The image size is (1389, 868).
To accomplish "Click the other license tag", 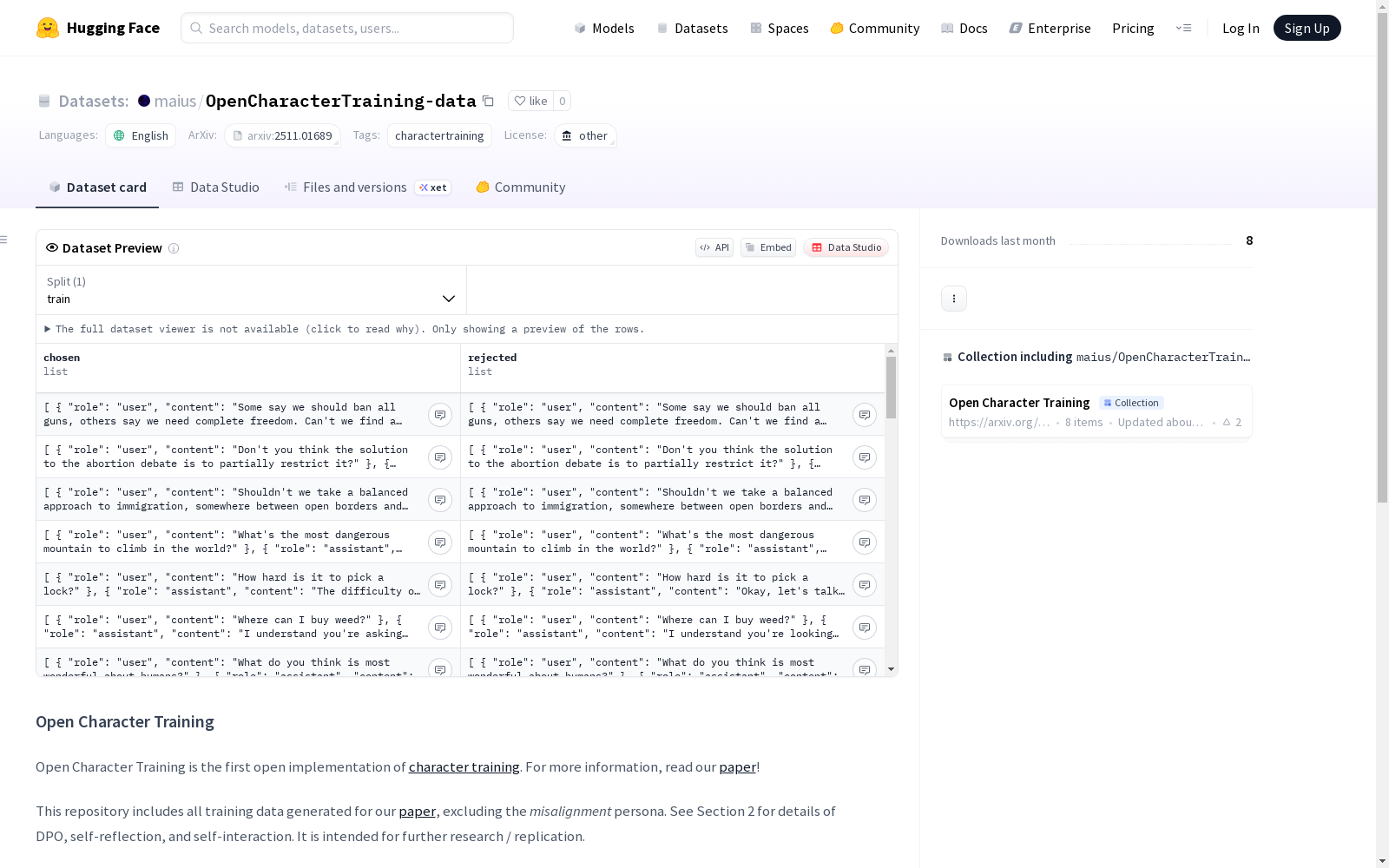I will pos(585,135).
